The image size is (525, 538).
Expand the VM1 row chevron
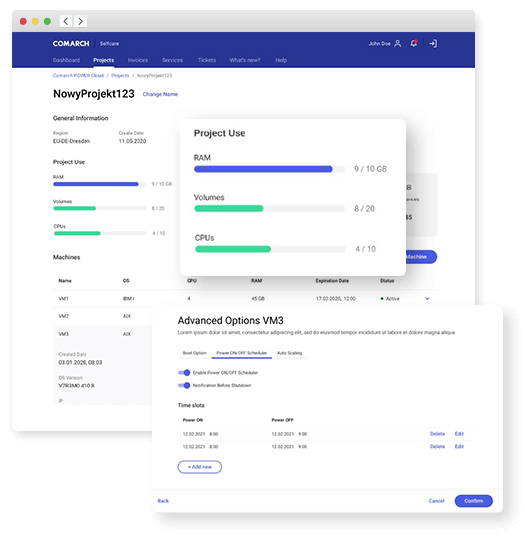coord(427,299)
